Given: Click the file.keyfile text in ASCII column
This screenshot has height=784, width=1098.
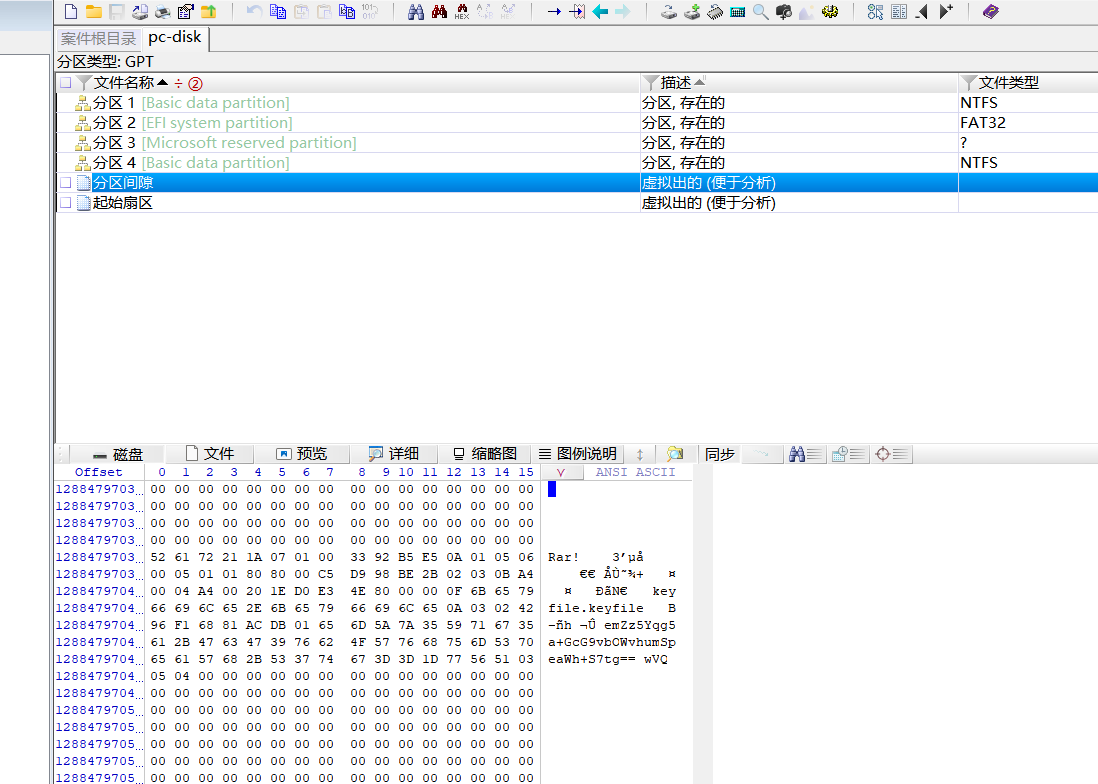Looking at the screenshot, I should 595,608.
